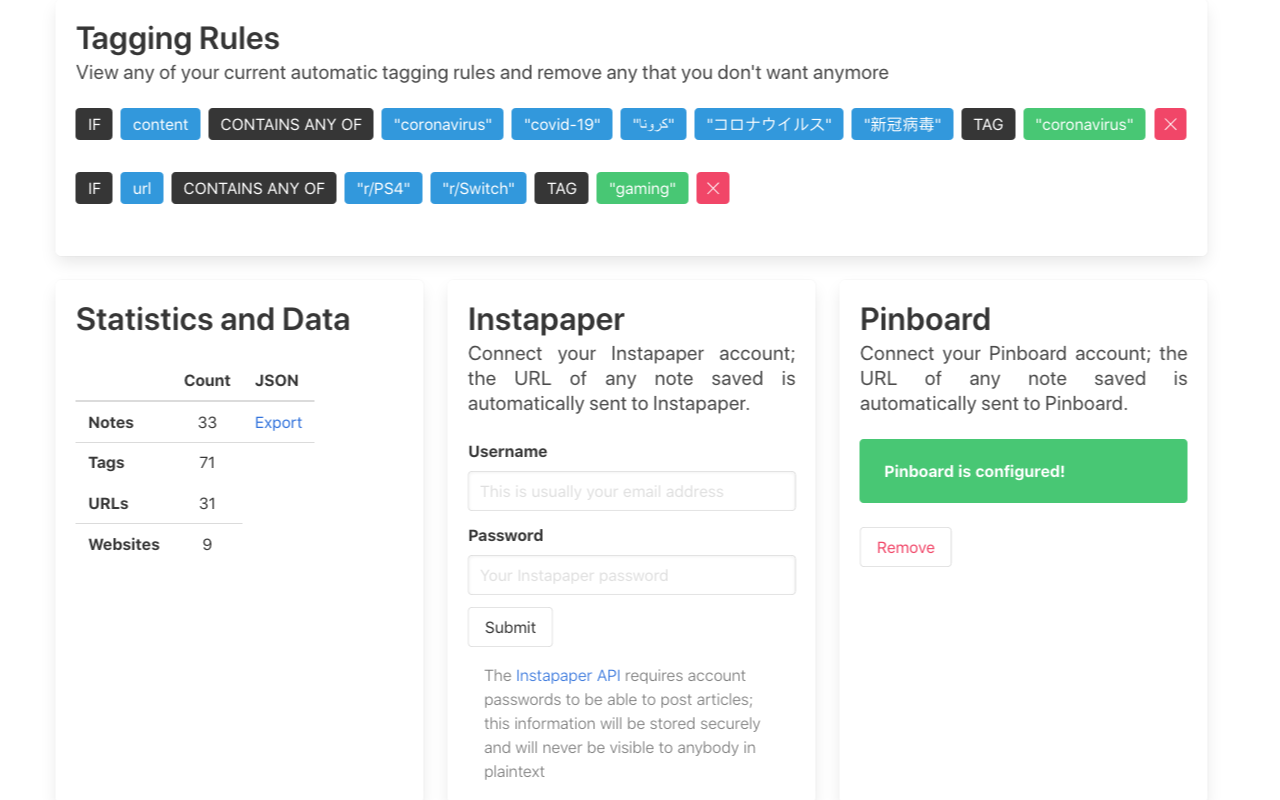Click the "新冠病毒" keyword chip
The image size is (1280, 800).
tap(902, 124)
